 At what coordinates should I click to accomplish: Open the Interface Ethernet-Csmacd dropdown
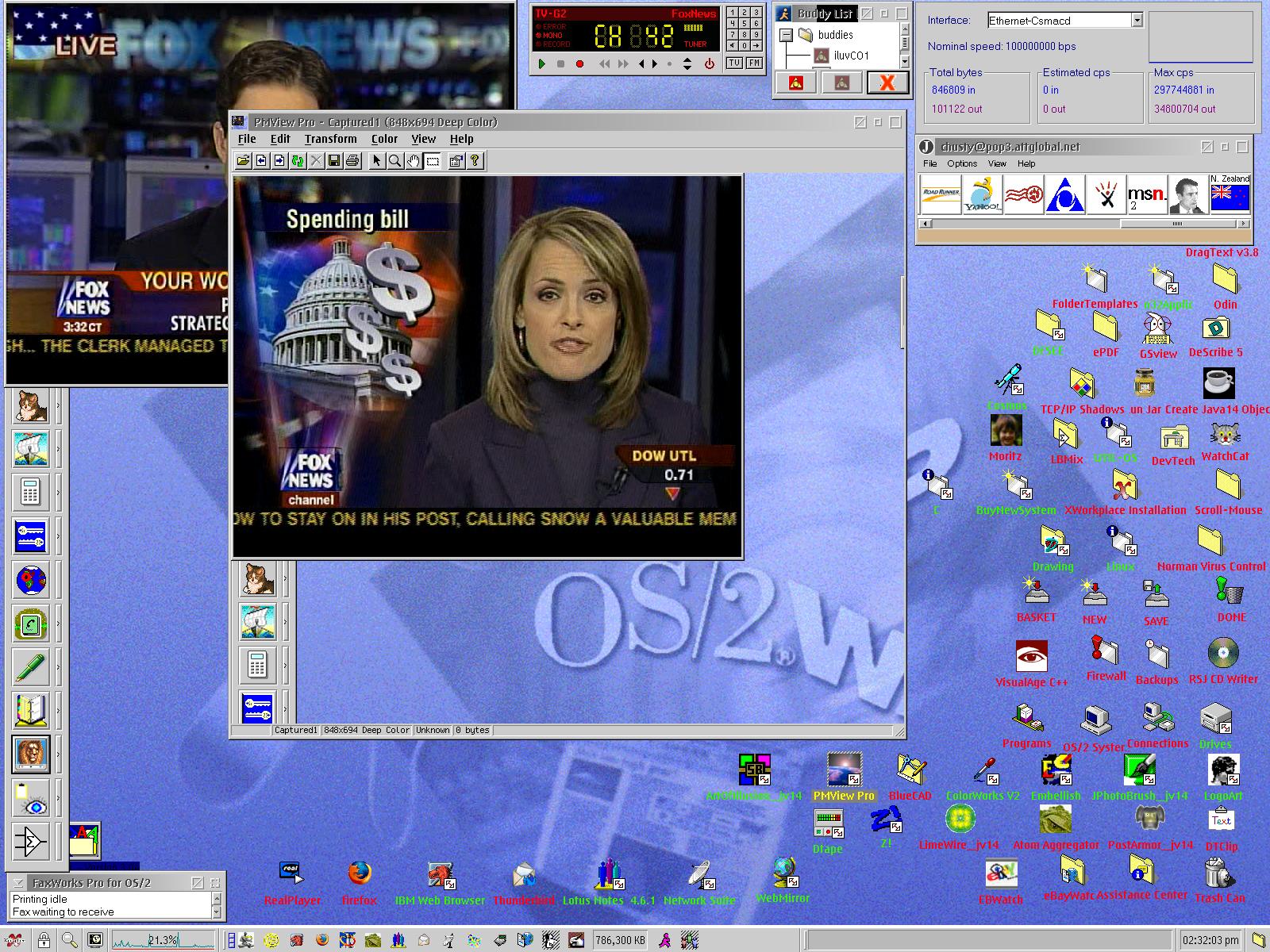(1137, 21)
